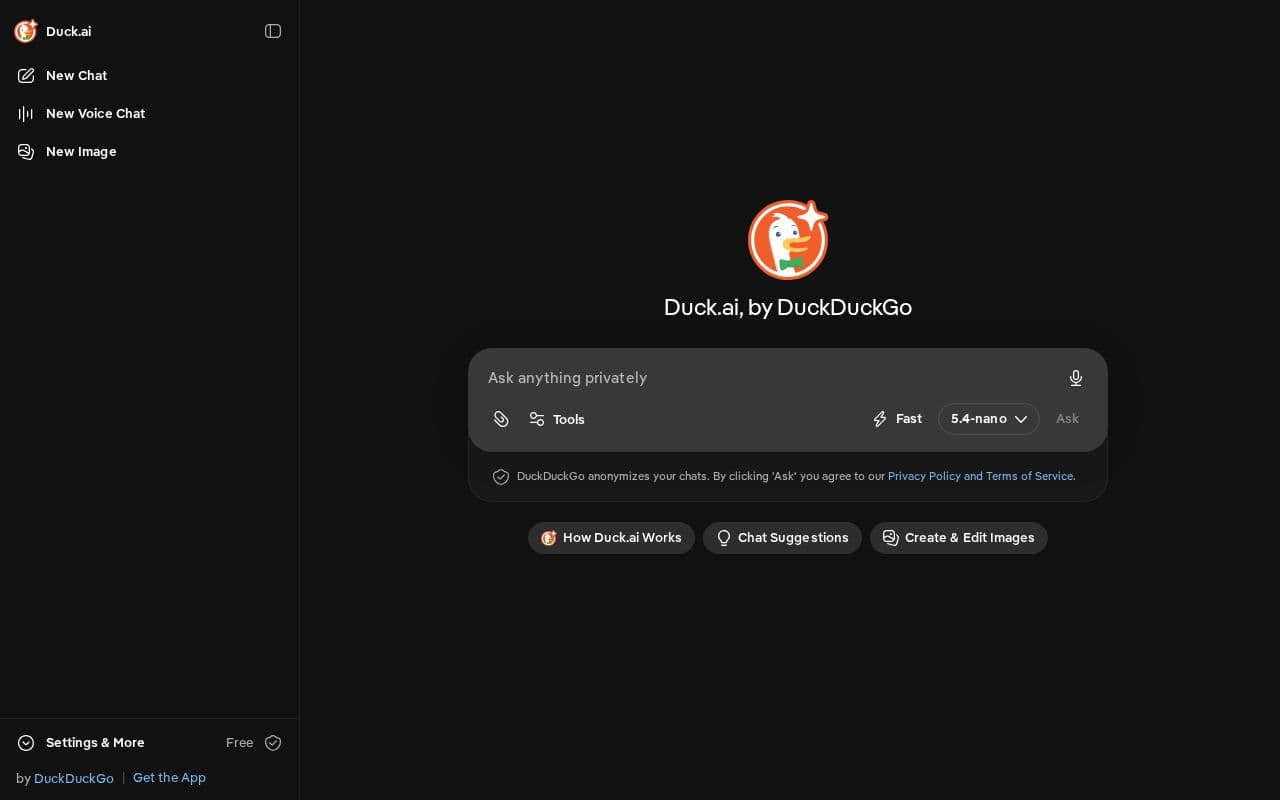The image size is (1280, 800).
Task: Open Chat Suggestions
Action: point(782,538)
